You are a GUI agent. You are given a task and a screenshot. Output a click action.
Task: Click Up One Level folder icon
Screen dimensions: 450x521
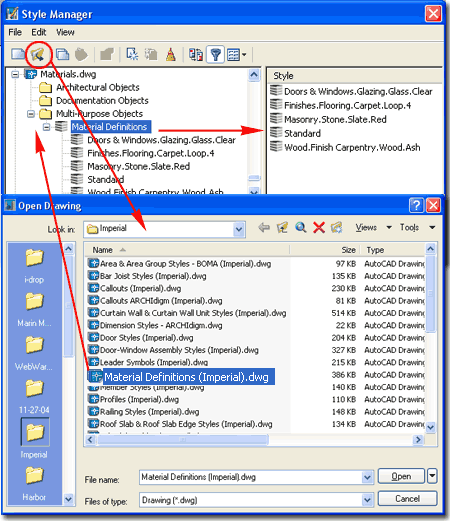point(282,228)
